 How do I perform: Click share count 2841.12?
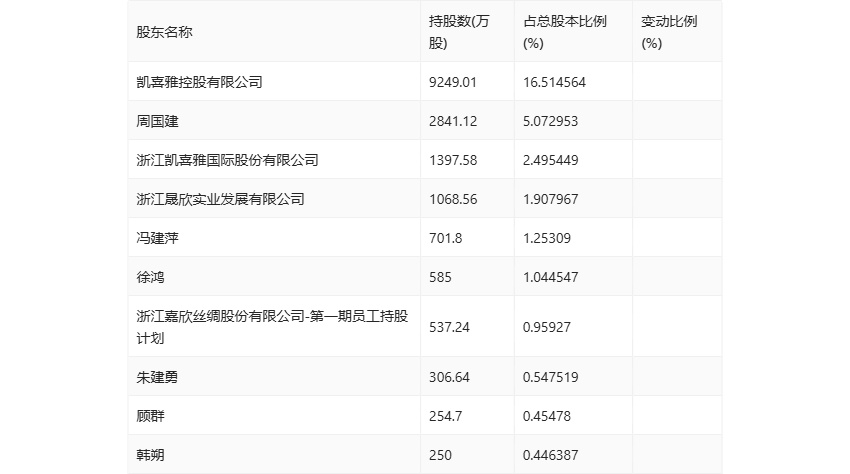(x=453, y=121)
